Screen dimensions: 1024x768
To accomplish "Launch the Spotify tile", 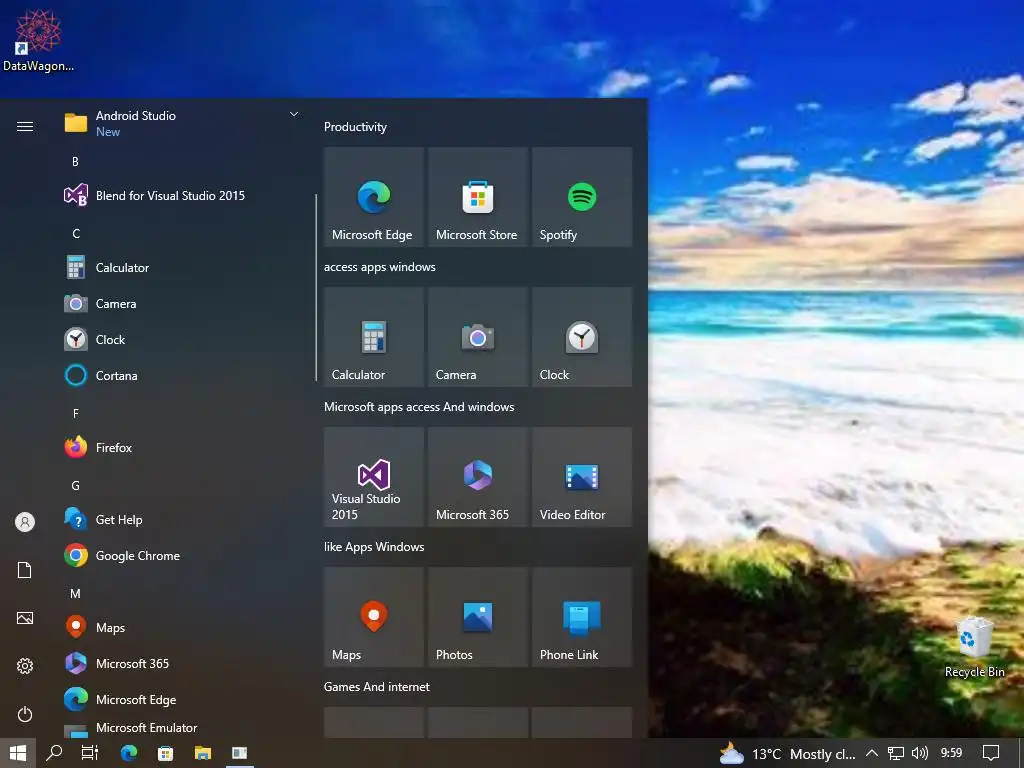I will [x=581, y=197].
